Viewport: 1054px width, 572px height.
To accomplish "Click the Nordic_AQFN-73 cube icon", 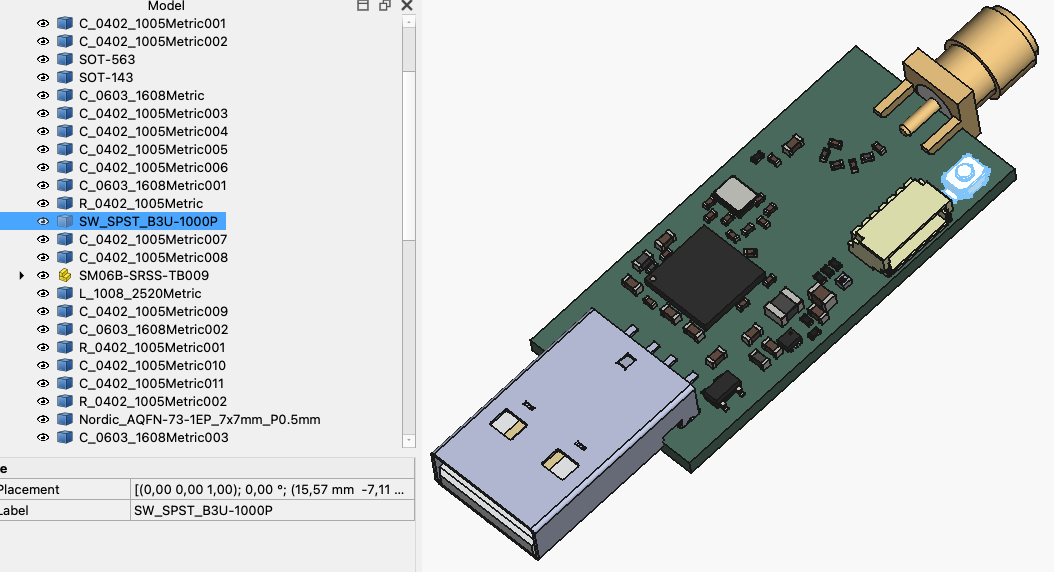I will [65, 419].
